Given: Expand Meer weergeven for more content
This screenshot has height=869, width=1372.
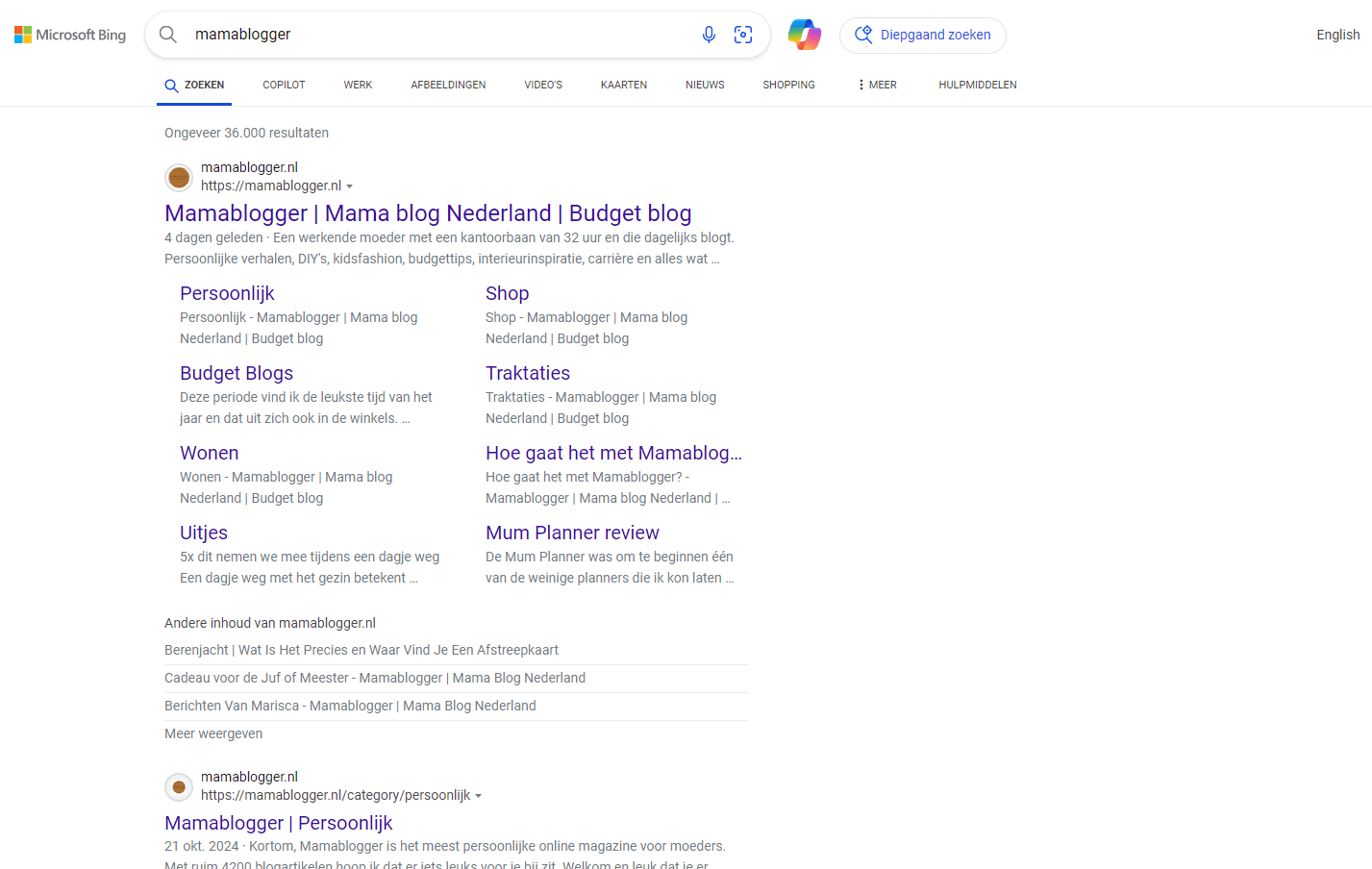Looking at the screenshot, I should pyautogui.click(x=213, y=733).
